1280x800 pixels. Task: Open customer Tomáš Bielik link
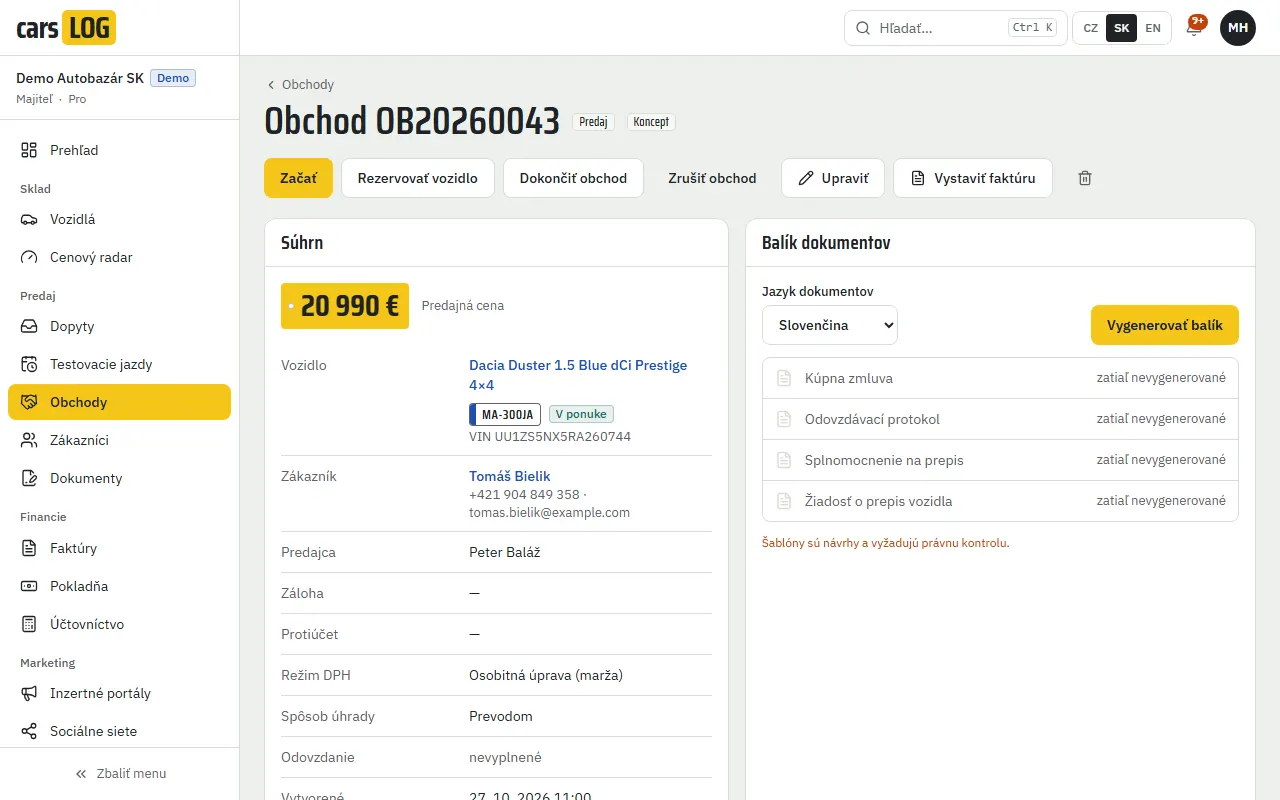pyautogui.click(x=510, y=476)
